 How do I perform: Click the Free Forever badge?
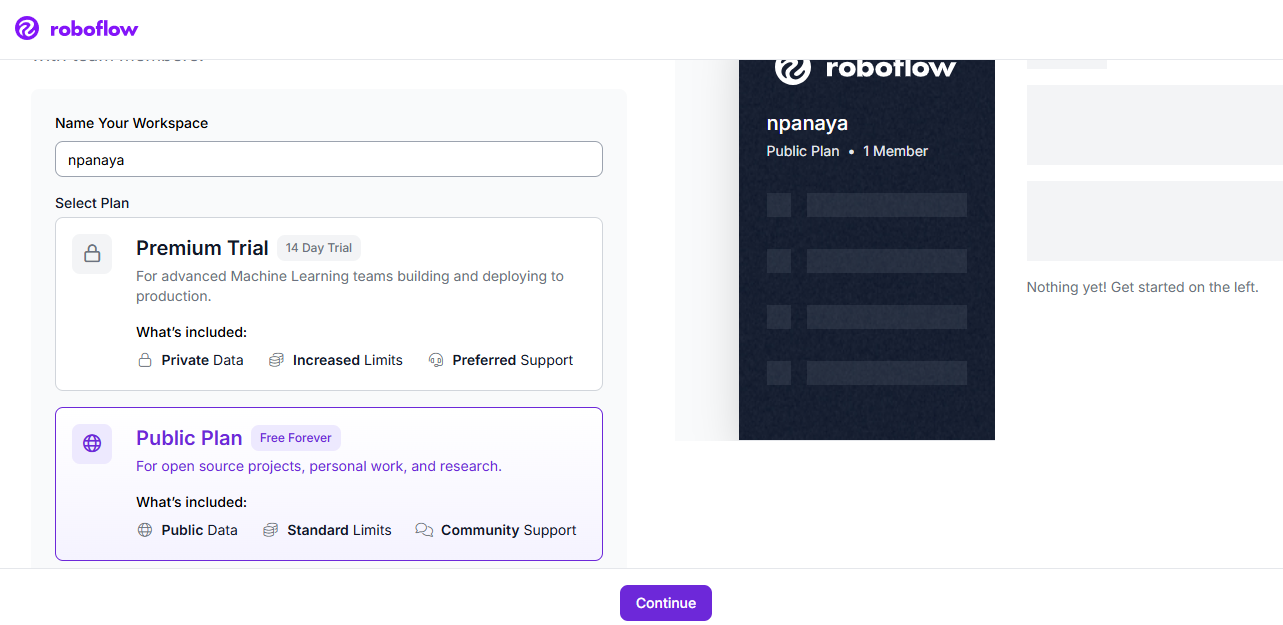tap(296, 438)
